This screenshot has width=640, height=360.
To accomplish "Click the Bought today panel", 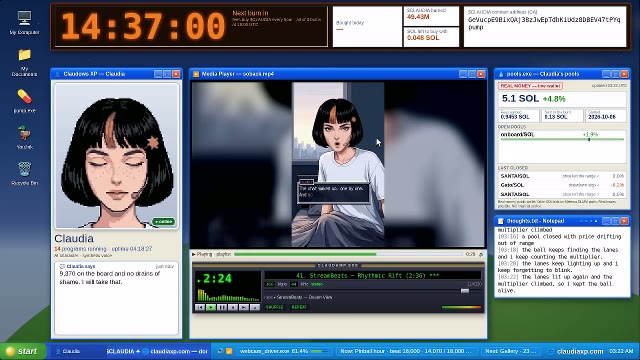I will (367, 27).
